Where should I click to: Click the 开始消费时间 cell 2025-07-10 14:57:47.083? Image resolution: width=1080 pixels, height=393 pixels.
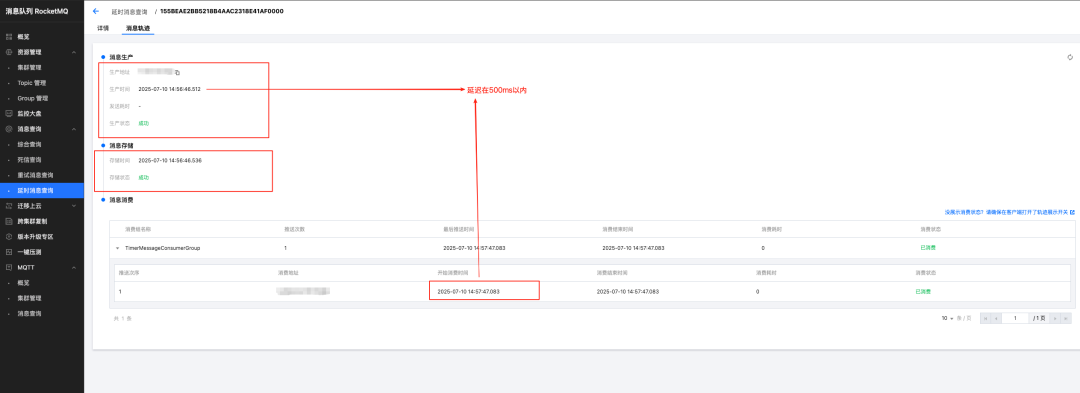(468, 291)
